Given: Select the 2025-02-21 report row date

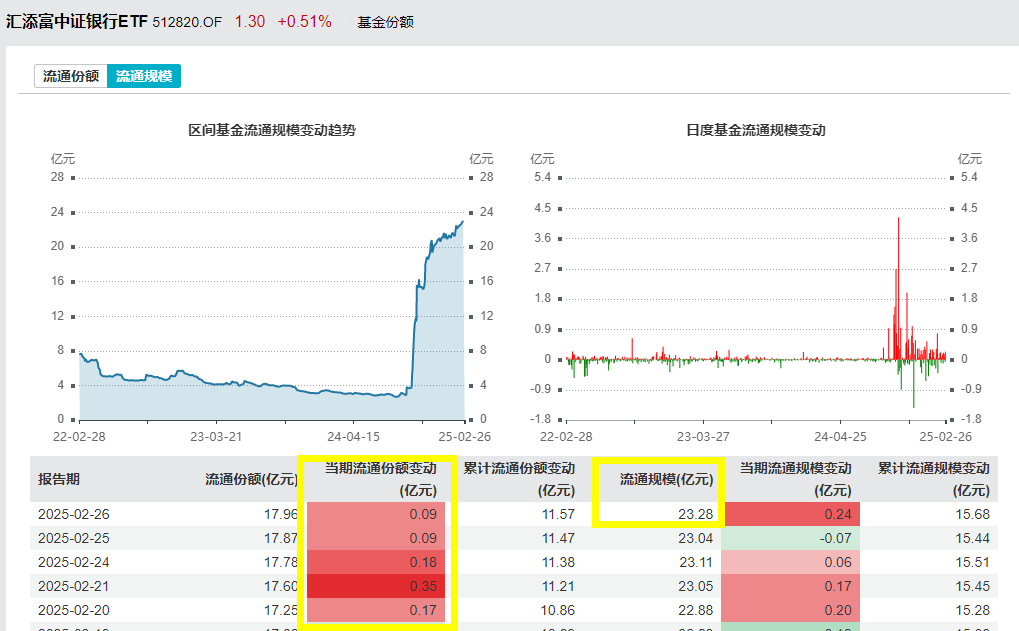Looking at the screenshot, I should [x=73, y=586].
